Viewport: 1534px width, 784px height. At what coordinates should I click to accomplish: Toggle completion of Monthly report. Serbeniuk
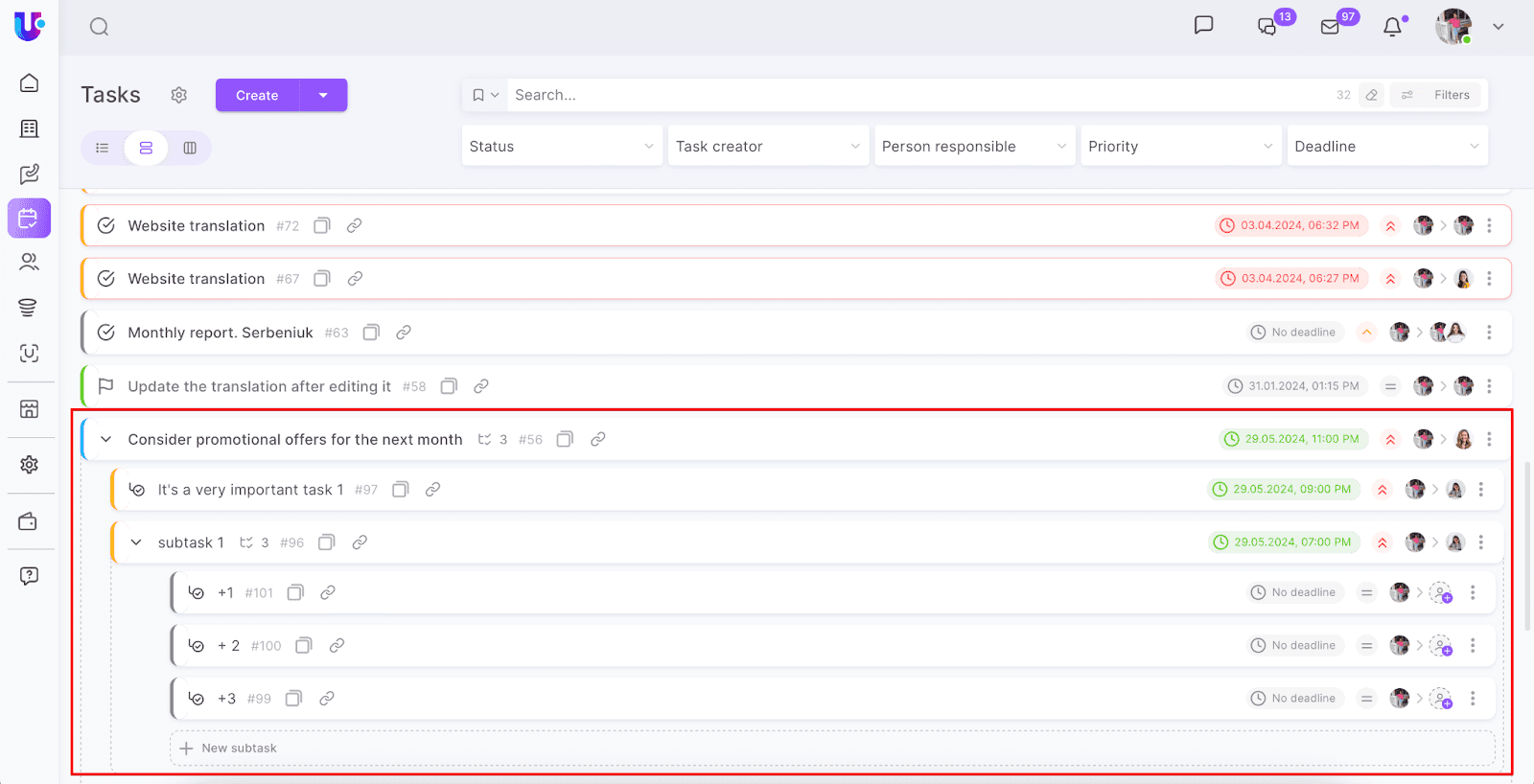pos(106,333)
